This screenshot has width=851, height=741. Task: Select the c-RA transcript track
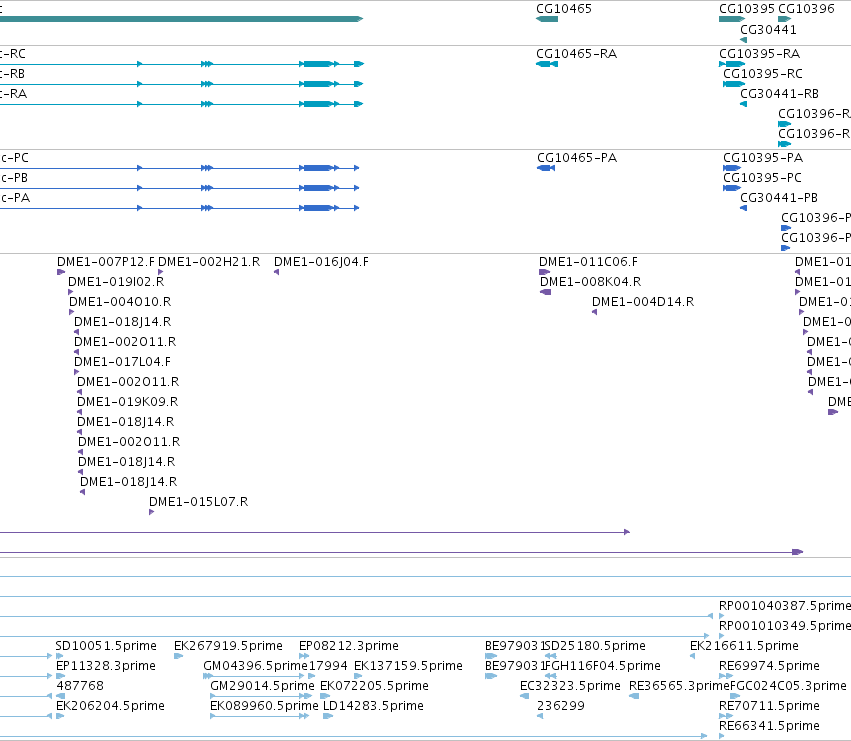tap(181, 104)
